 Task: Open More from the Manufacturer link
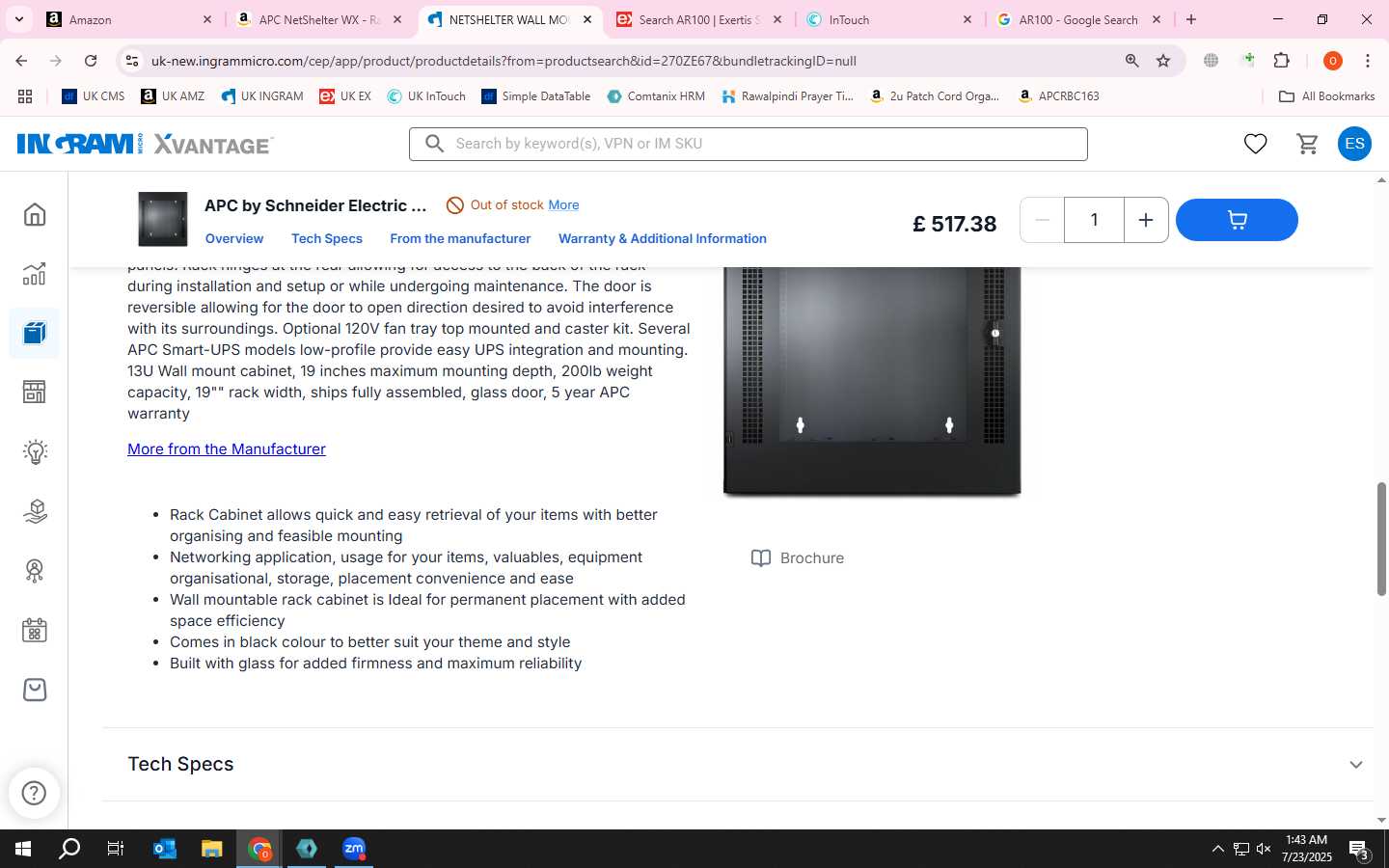point(227,448)
